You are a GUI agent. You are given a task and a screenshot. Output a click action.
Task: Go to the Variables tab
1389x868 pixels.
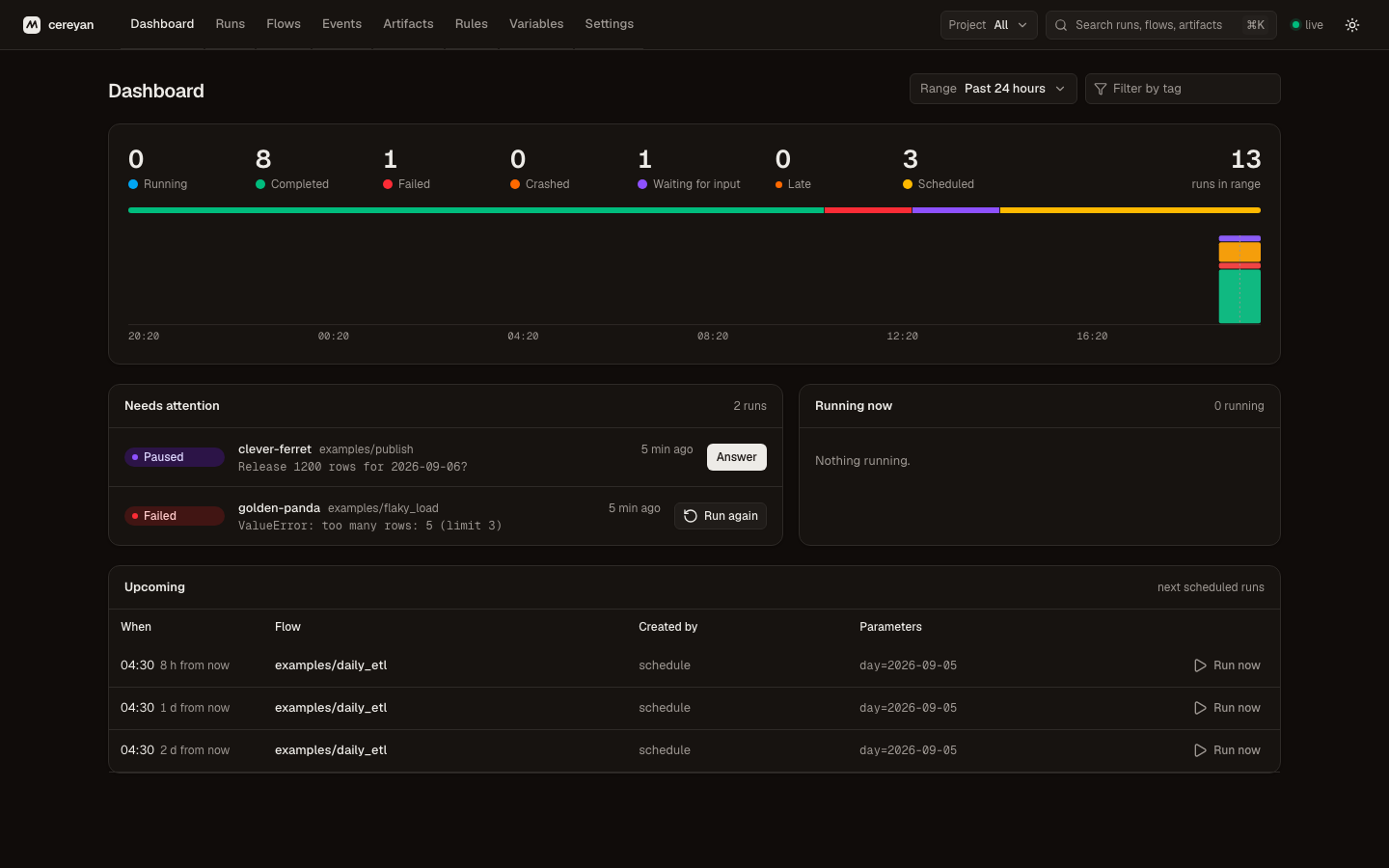536,24
